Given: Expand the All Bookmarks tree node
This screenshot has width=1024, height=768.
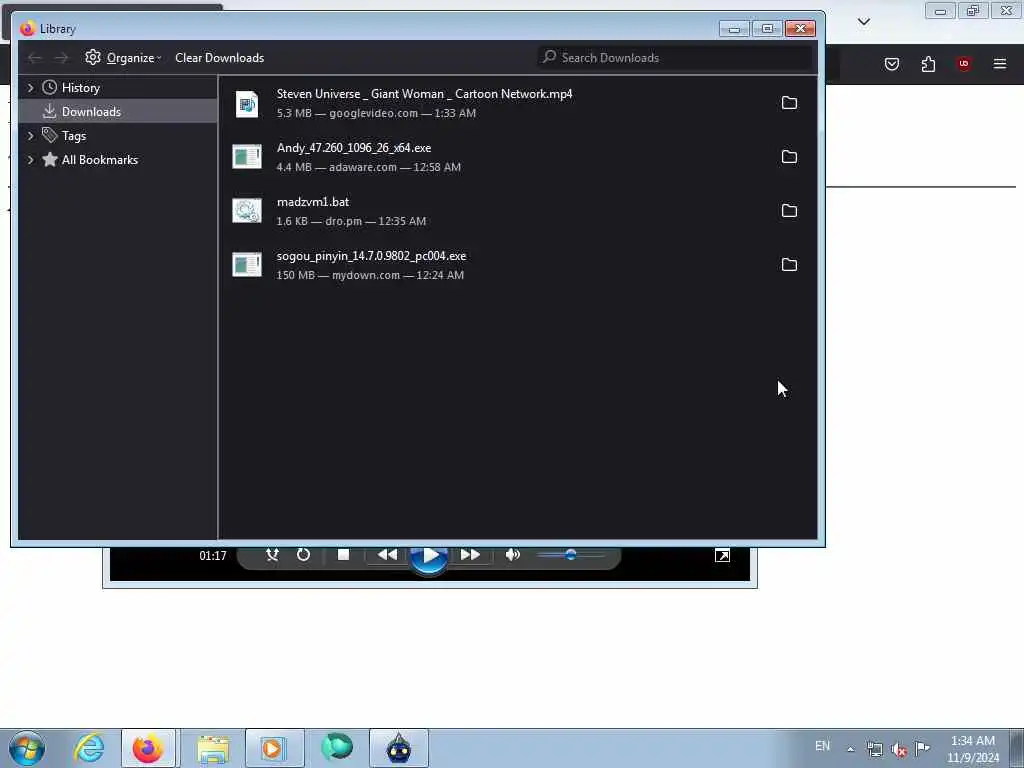Looking at the screenshot, I should pyautogui.click(x=30, y=160).
